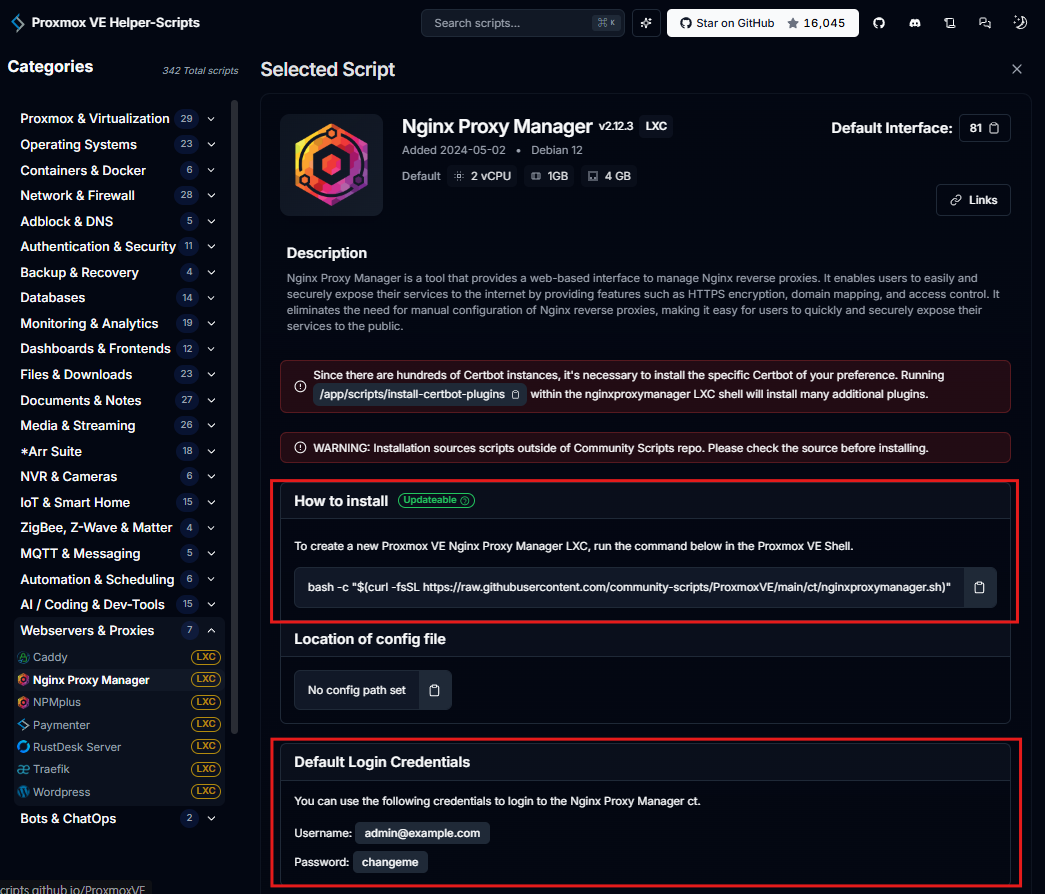
Task: Expand Monitoring & Analytics category
Action: pos(119,323)
